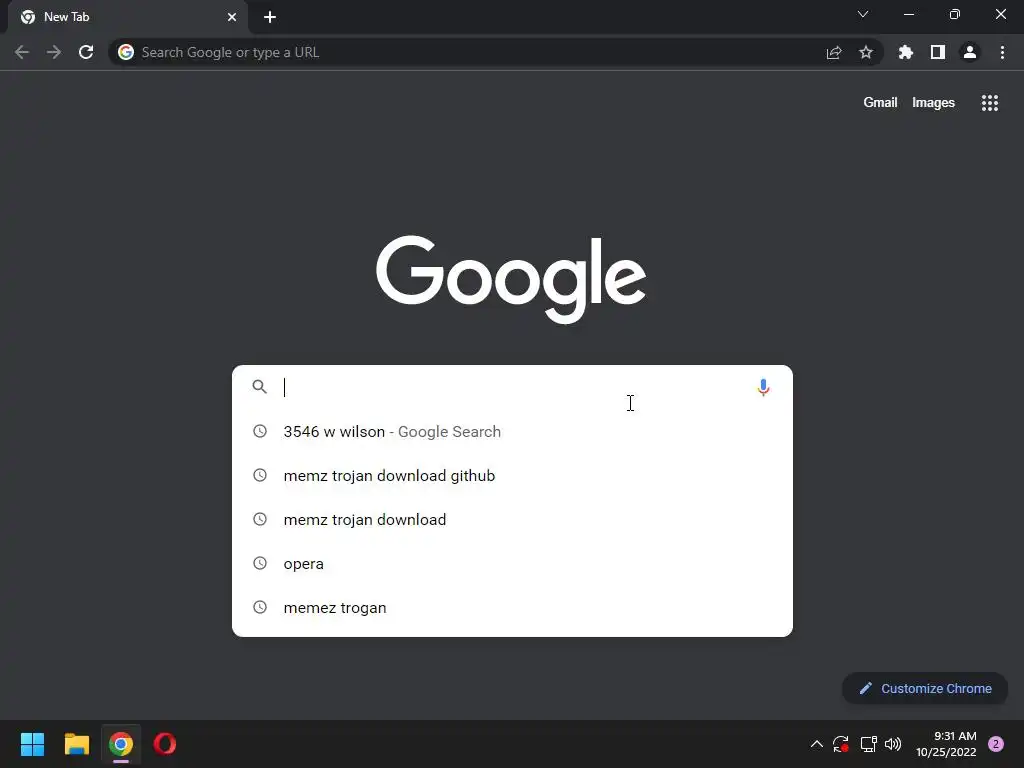The image size is (1024, 768).
Task: Open a new tab with plus button
Action: pos(270,17)
